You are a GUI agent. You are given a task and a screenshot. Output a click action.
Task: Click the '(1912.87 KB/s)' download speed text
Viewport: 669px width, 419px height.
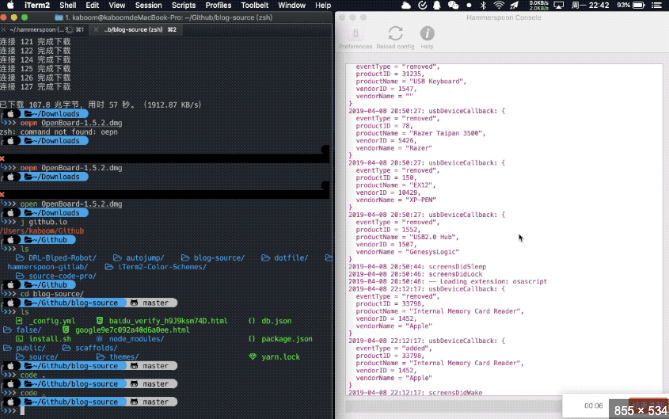coord(172,105)
